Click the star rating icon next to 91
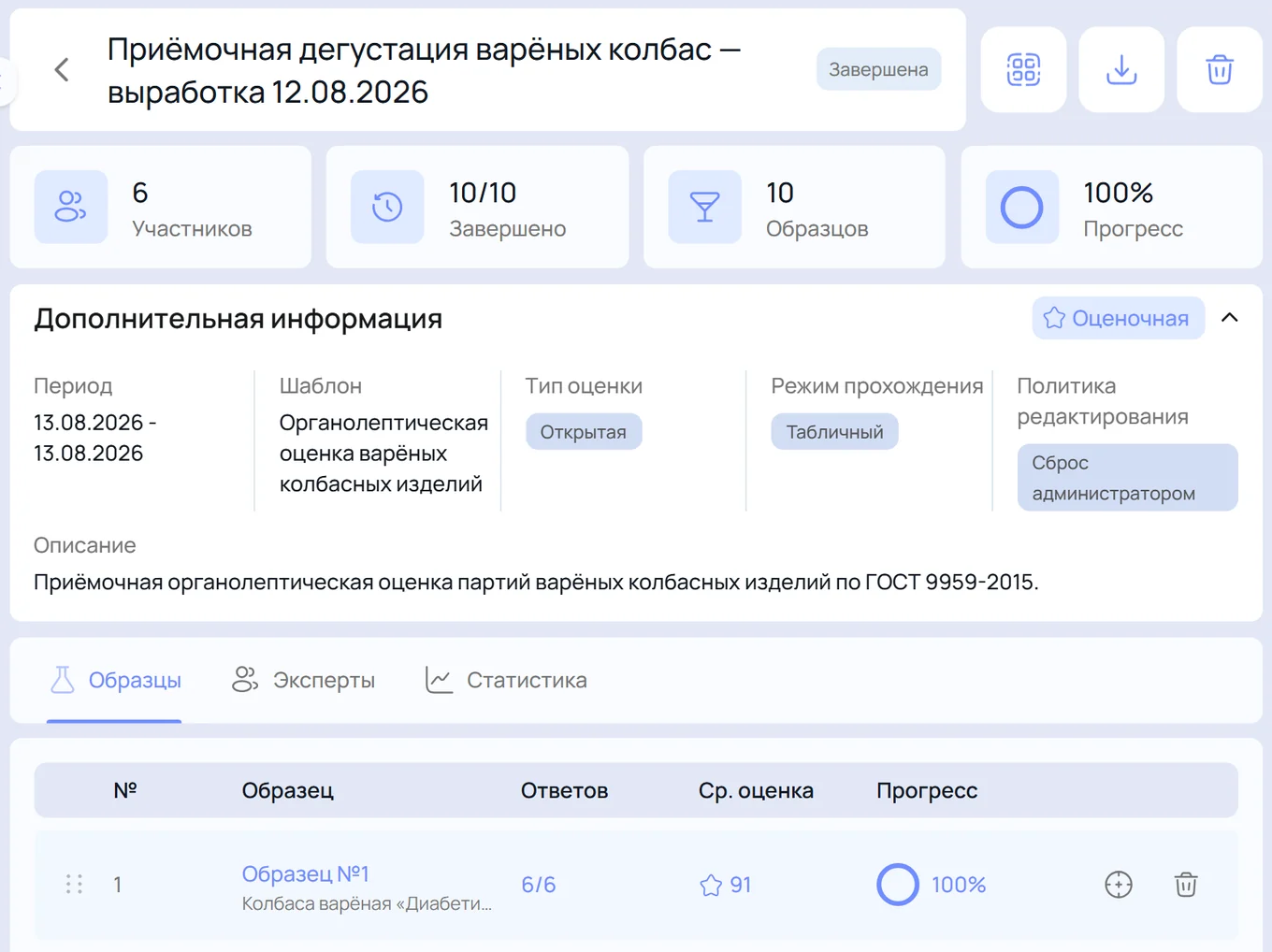The width and height of the screenshot is (1272, 952). [x=711, y=885]
